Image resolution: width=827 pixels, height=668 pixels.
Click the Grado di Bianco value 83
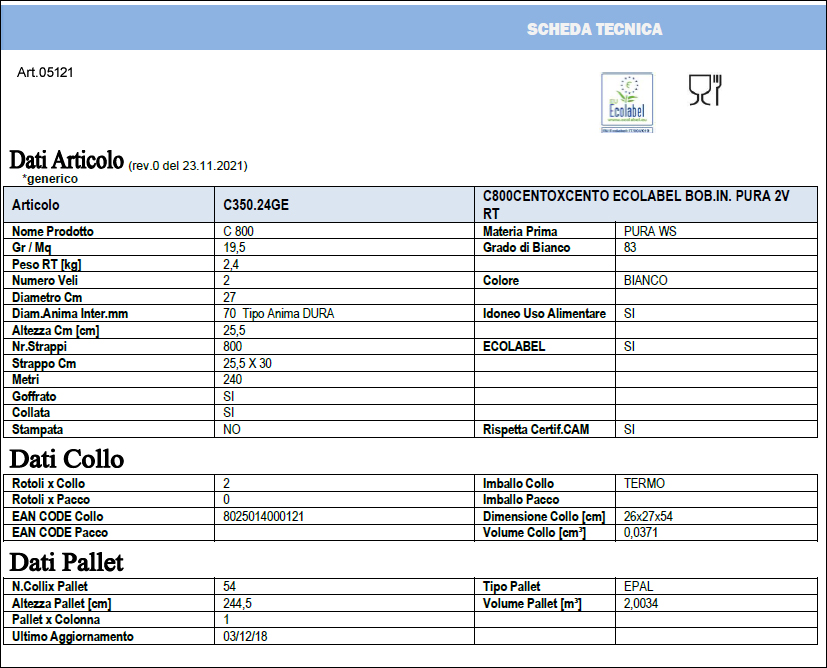click(630, 247)
